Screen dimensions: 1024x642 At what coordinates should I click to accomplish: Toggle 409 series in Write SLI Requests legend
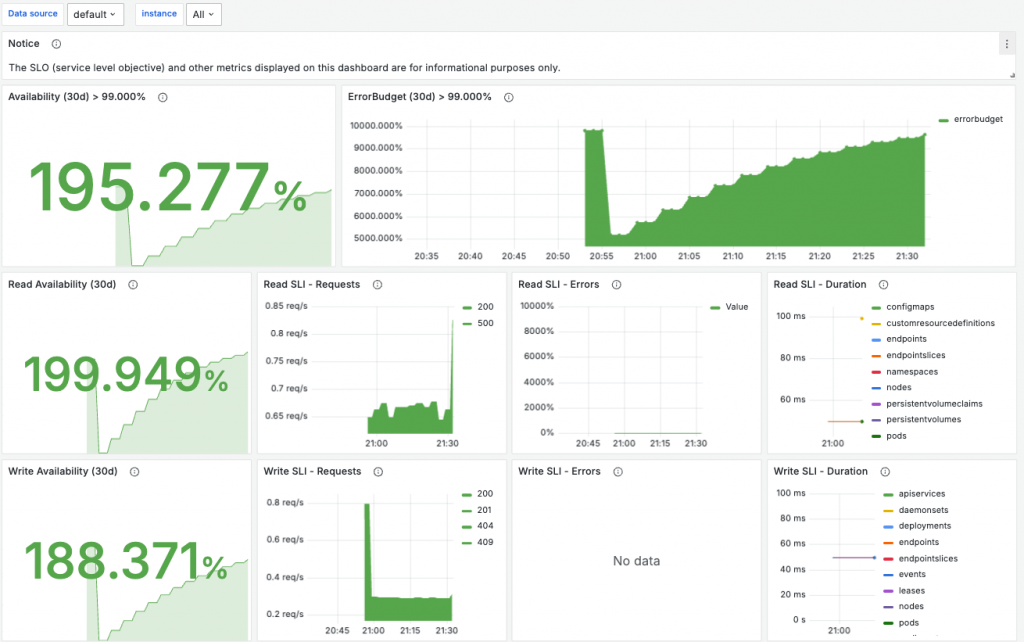point(485,542)
